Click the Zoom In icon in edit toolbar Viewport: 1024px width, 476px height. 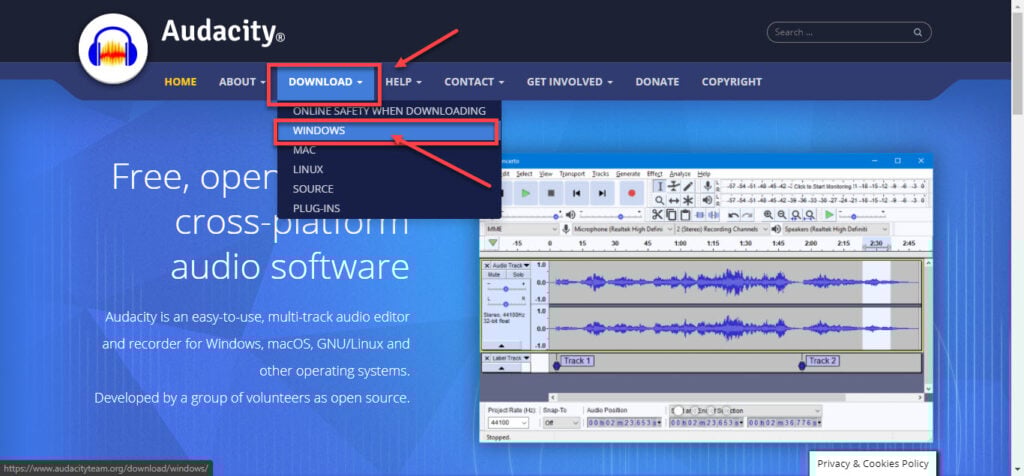click(768, 214)
